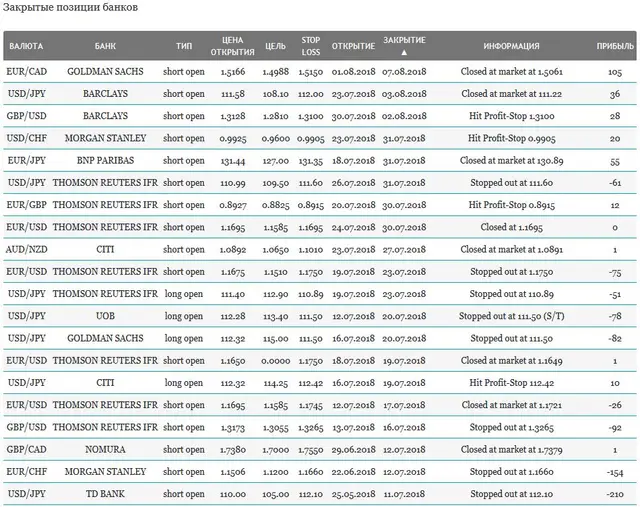This screenshot has width=640, height=507.
Task: Sort by the ЦЕЛЬ column header
Action: click(276, 46)
